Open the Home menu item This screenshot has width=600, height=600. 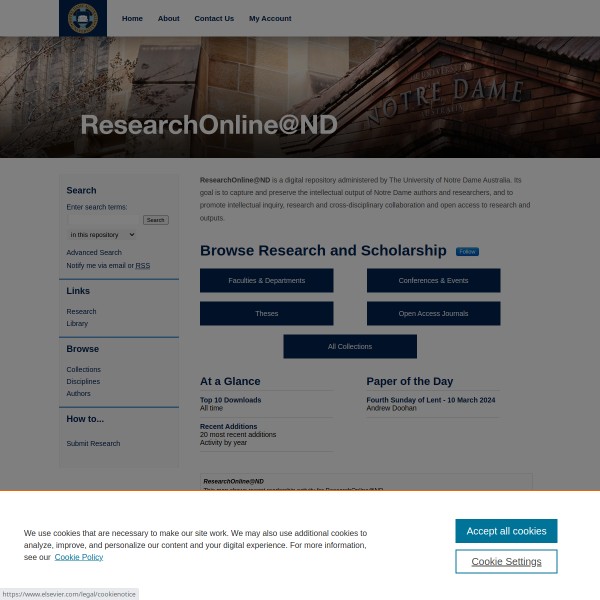coord(132,18)
